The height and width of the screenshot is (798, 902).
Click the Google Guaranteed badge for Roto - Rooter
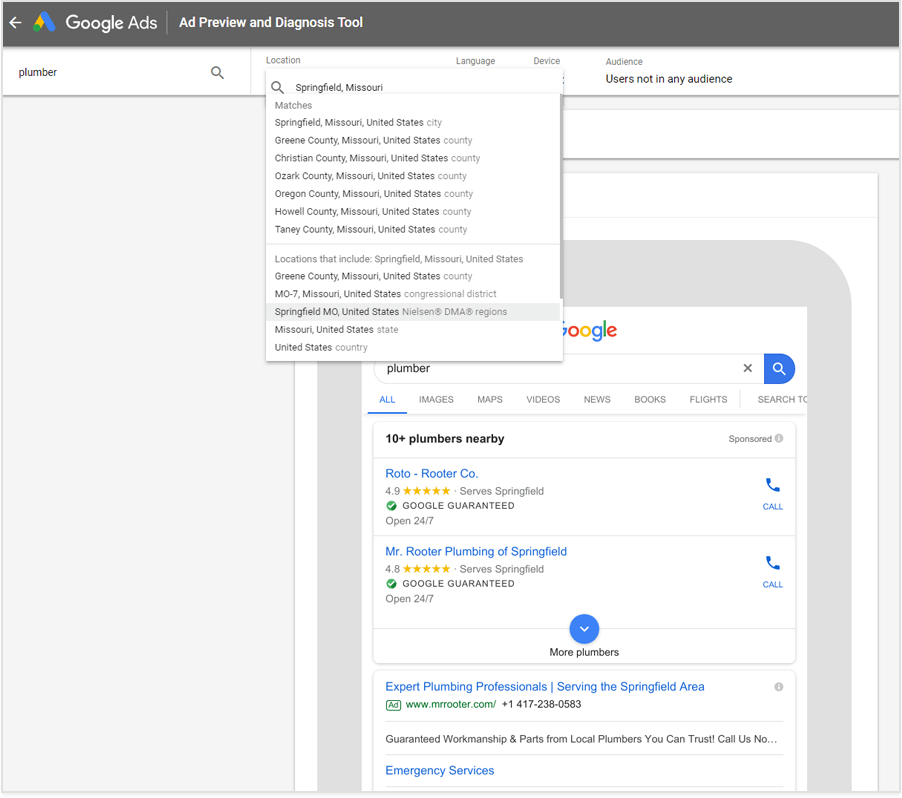coord(390,506)
